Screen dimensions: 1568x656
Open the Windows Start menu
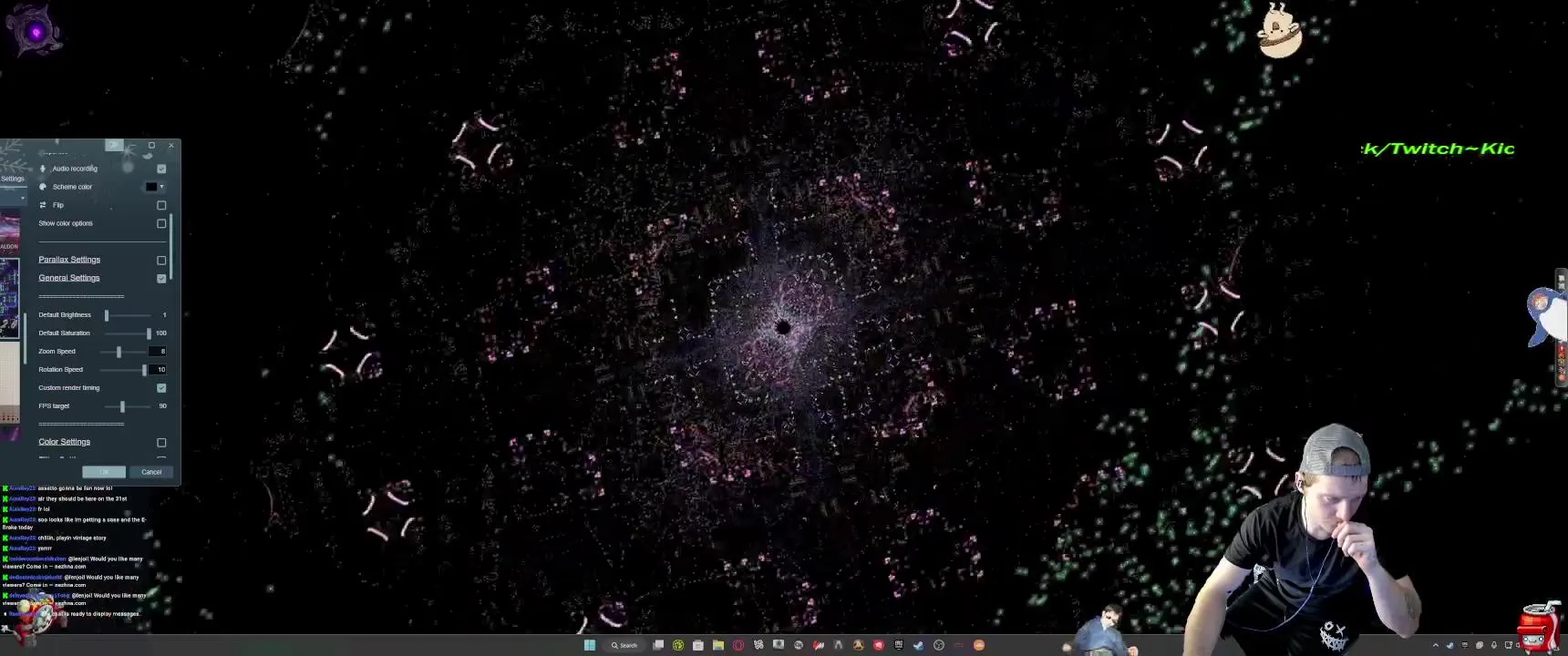coord(590,645)
